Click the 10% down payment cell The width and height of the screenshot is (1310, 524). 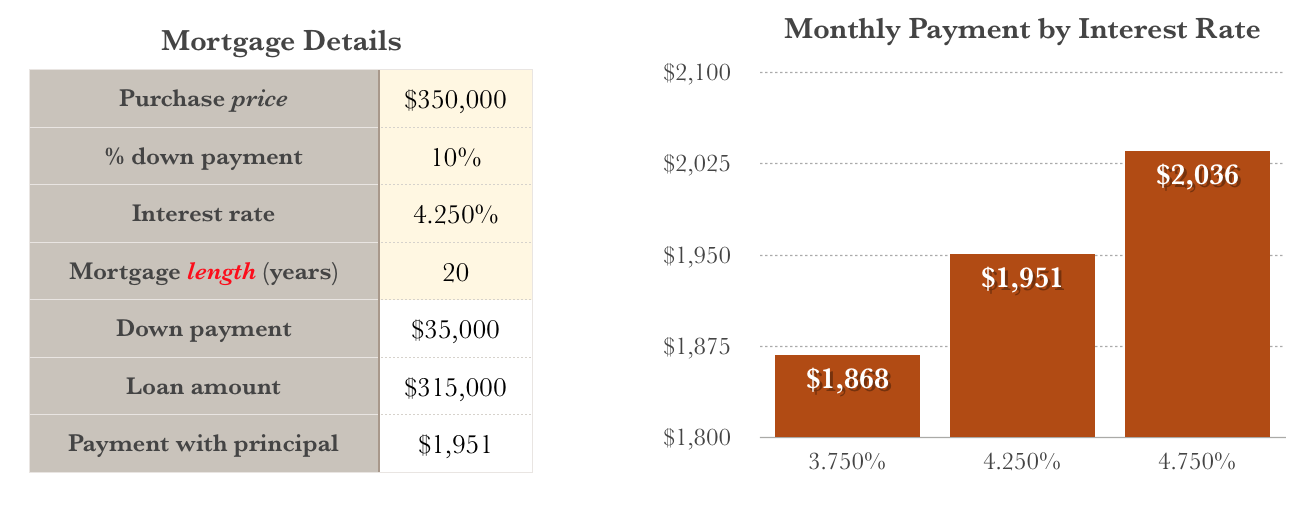(456, 157)
